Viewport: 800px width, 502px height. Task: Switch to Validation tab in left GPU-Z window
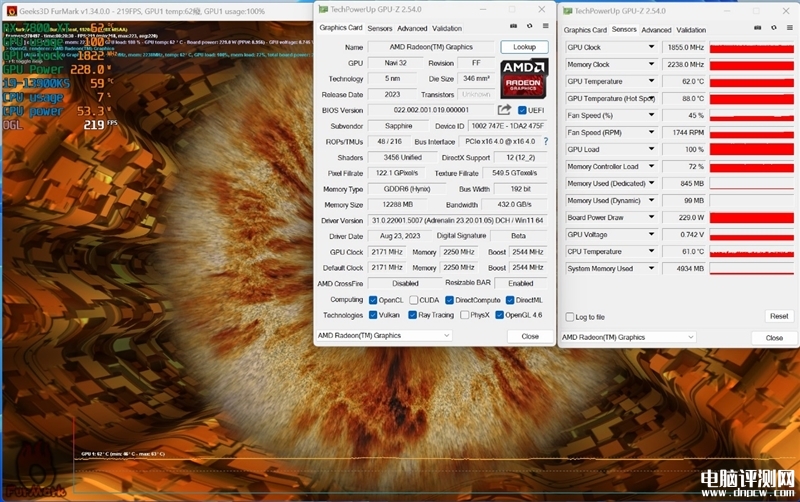click(x=447, y=29)
